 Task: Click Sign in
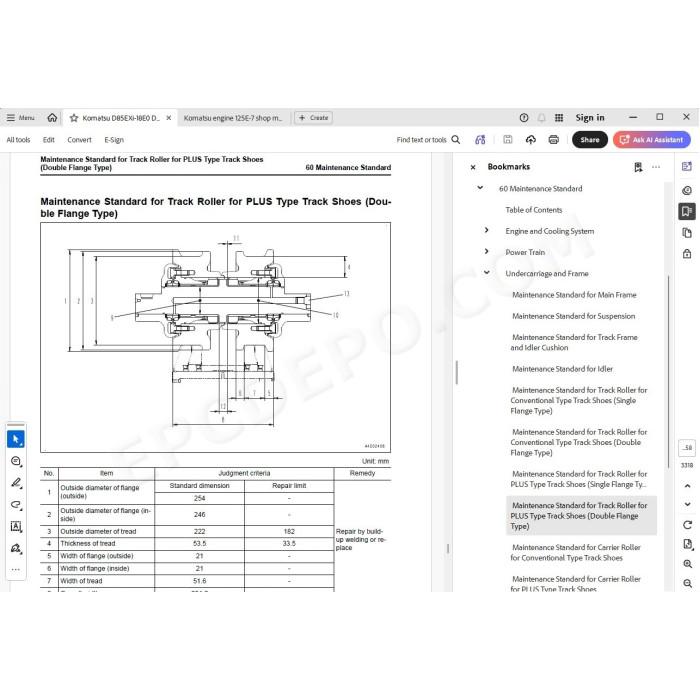coord(590,117)
